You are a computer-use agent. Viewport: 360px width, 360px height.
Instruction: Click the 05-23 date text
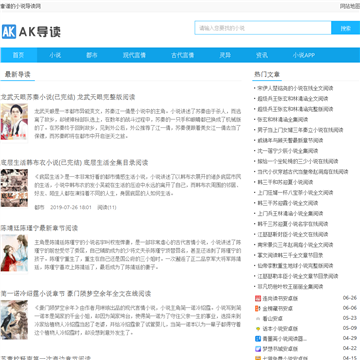coord(350,318)
